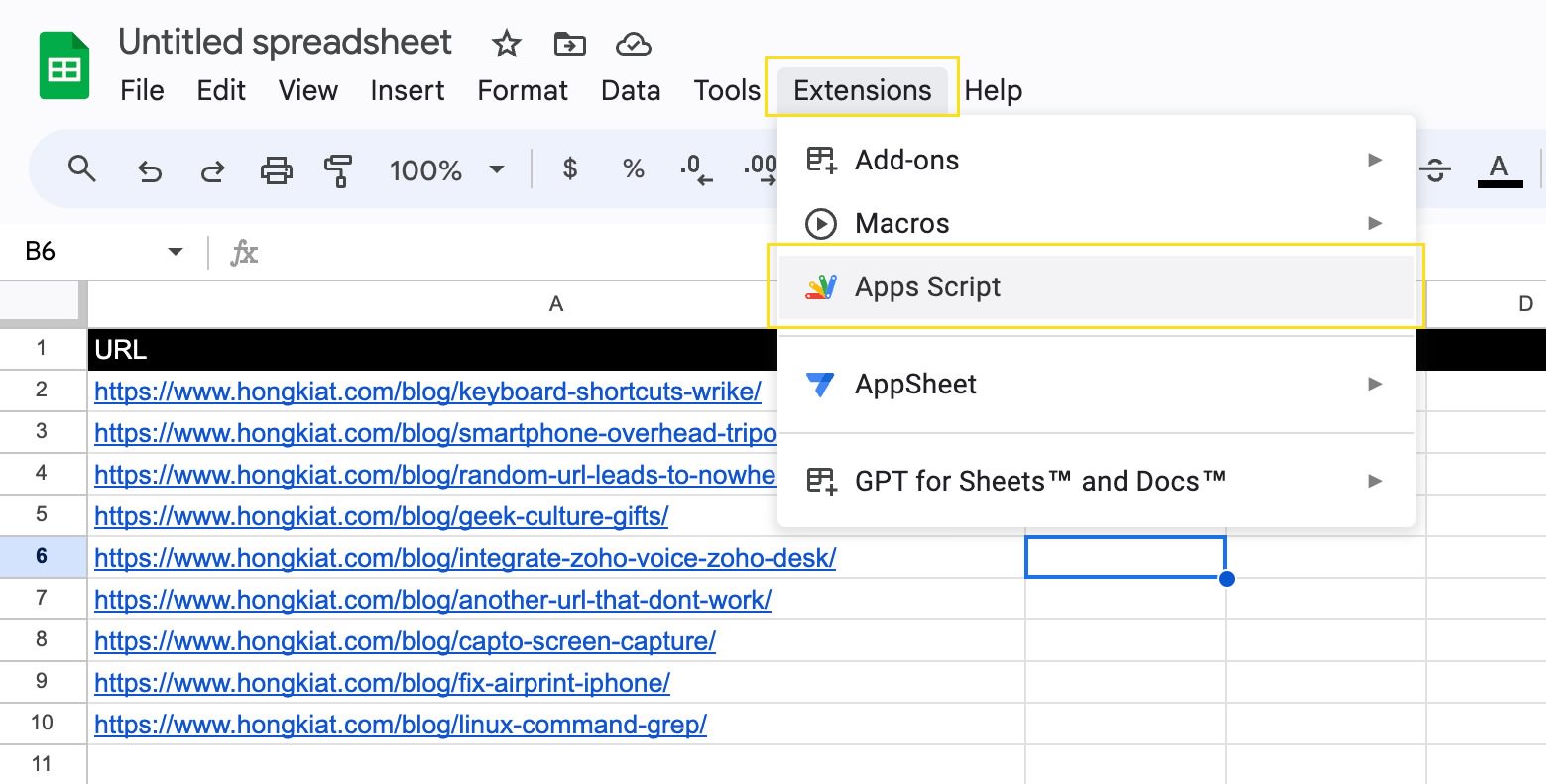Viewport: 1546px width, 784px height.
Task: Open the Format menu
Action: [523, 90]
